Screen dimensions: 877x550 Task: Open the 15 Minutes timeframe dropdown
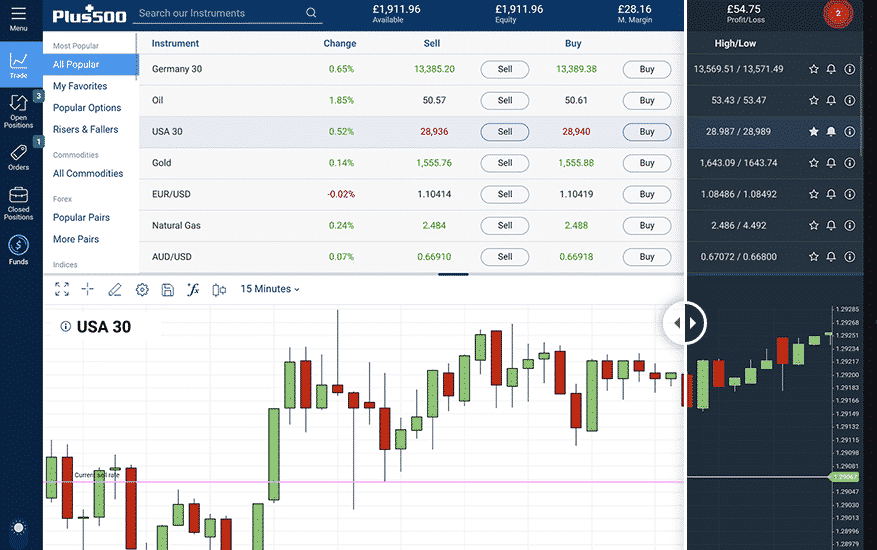pos(270,289)
